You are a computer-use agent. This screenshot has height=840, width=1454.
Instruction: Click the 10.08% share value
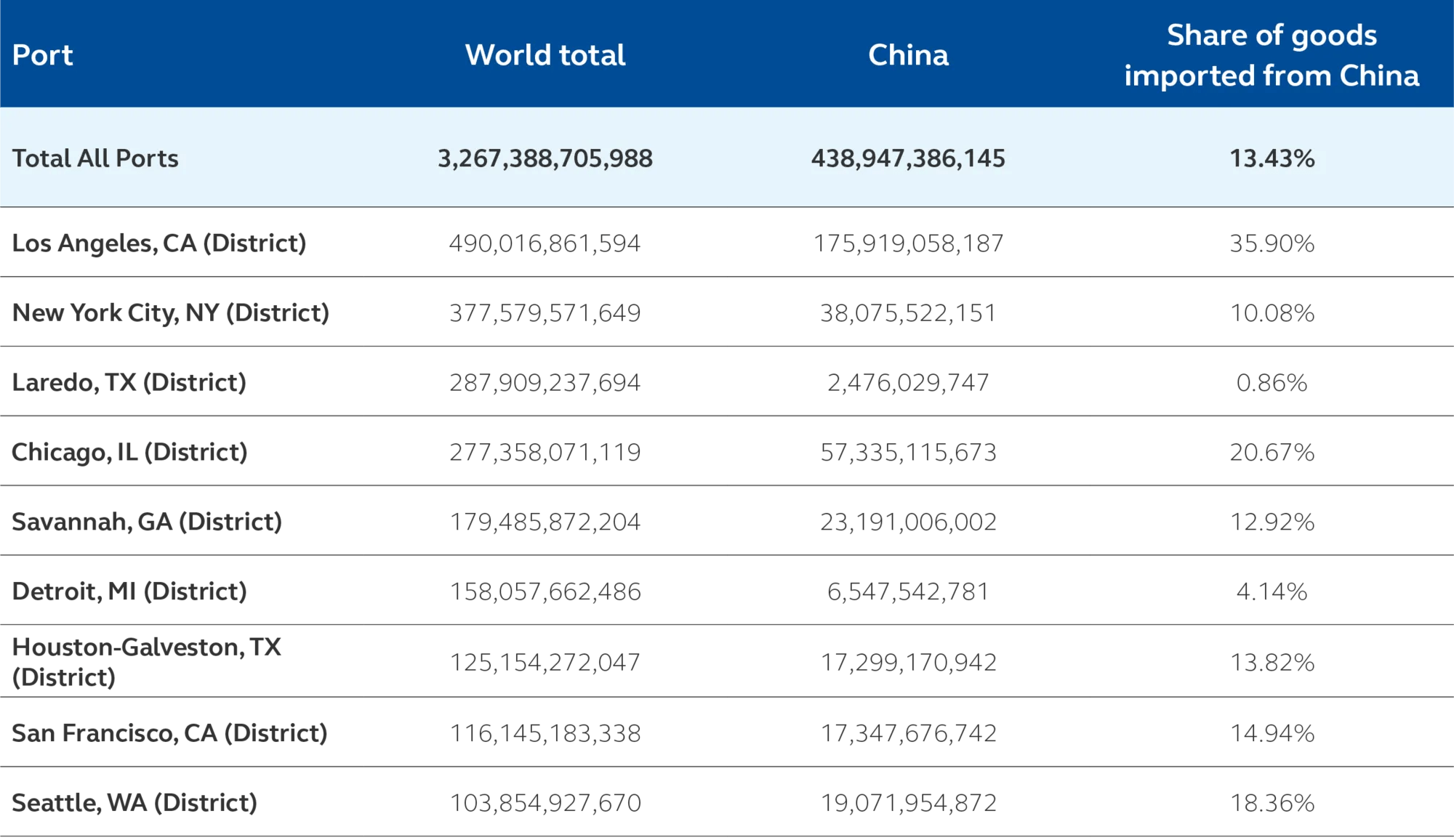point(1272,313)
